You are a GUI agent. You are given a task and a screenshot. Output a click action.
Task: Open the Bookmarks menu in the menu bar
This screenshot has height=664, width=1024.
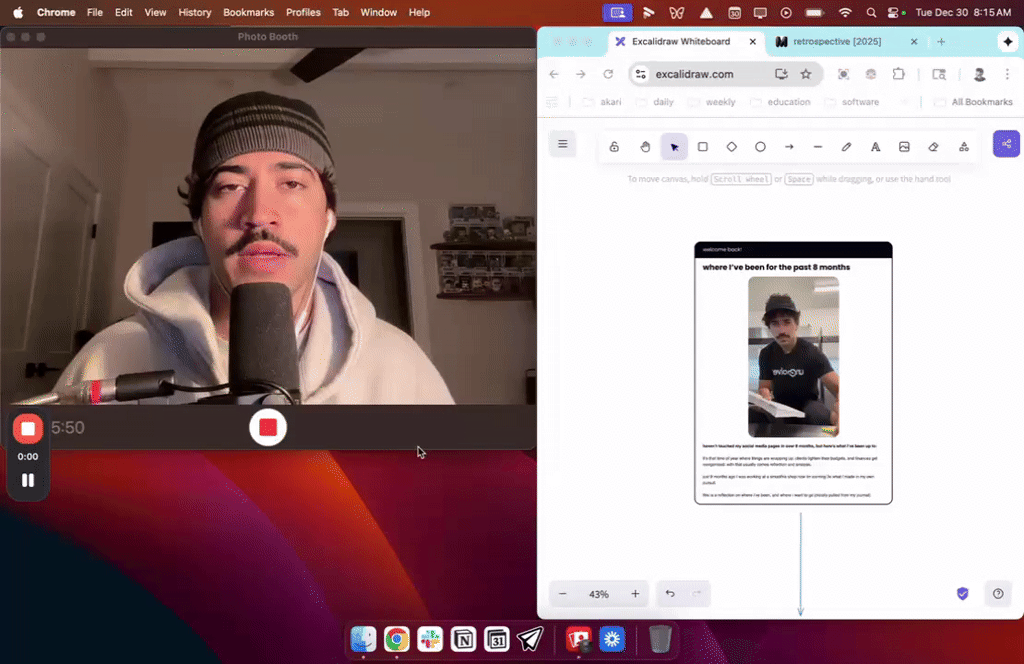coord(247,12)
